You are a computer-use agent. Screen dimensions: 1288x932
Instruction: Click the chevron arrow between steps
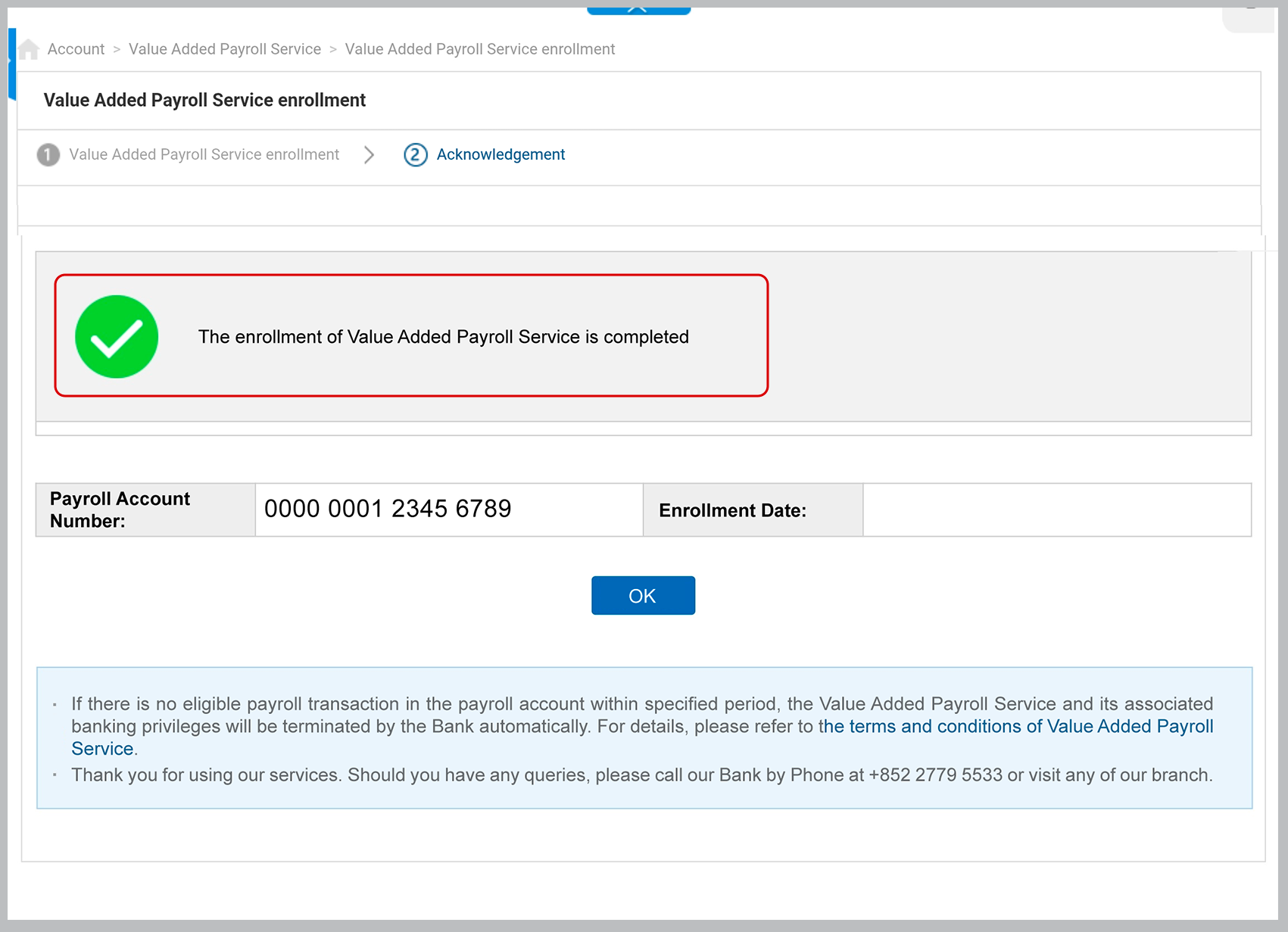tap(369, 154)
